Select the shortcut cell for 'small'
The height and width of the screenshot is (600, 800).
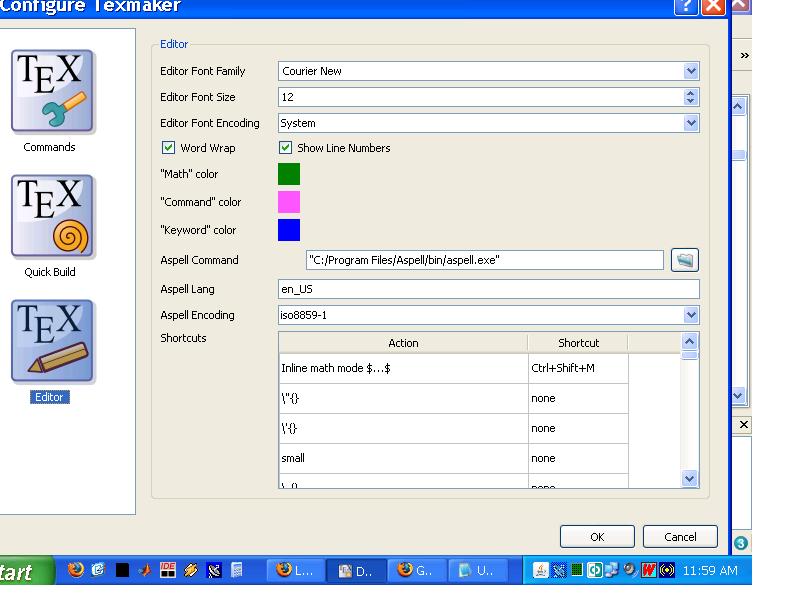point(578,458)
